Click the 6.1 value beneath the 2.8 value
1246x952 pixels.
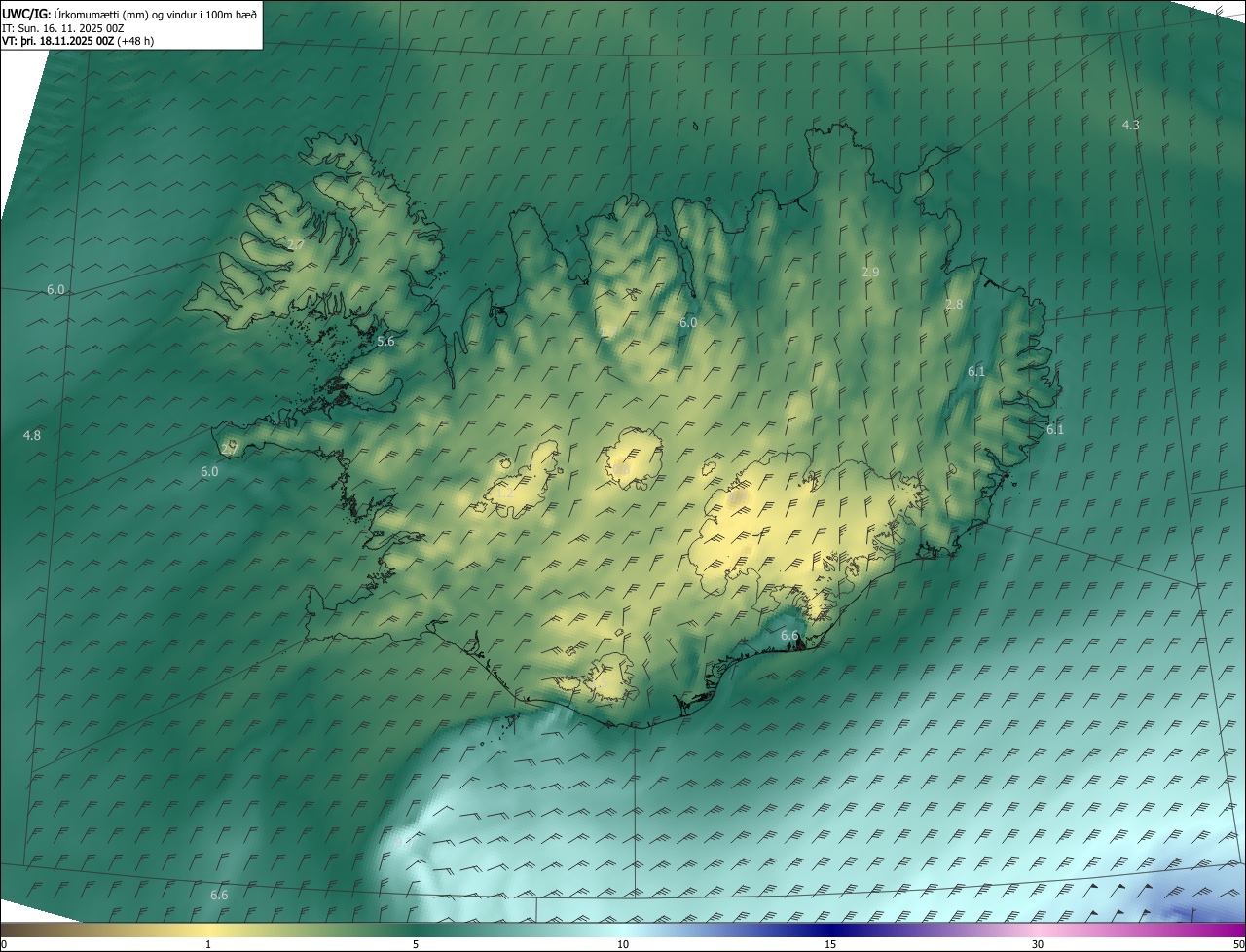[976, 371]
